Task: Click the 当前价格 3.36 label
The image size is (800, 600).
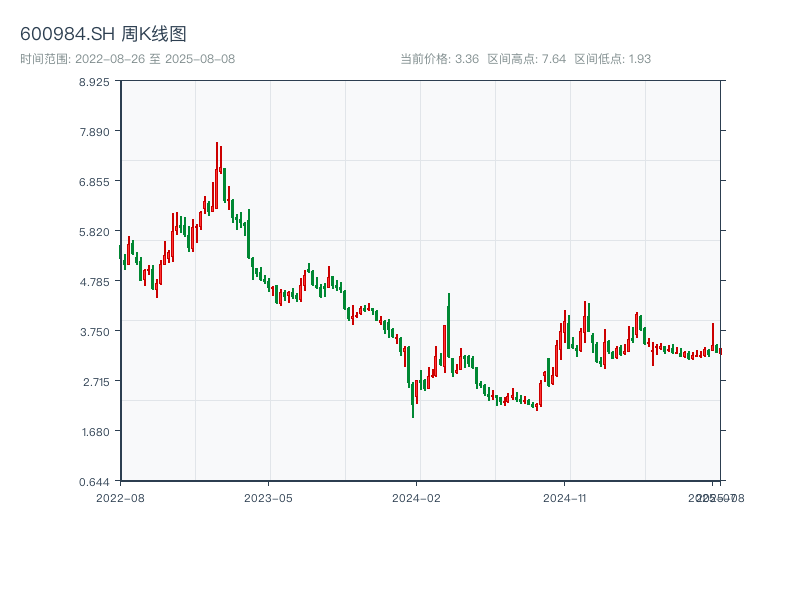Action: pos(439,59)
